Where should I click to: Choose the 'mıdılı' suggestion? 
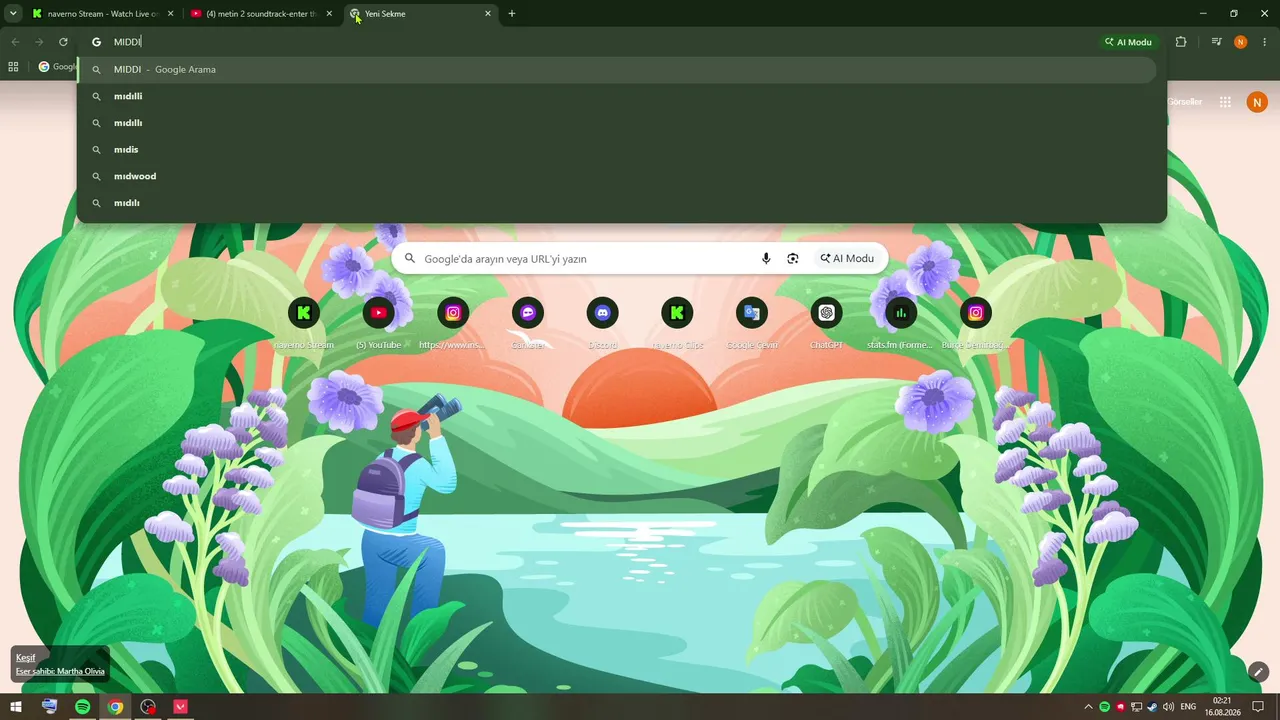(x=617, y=203)
